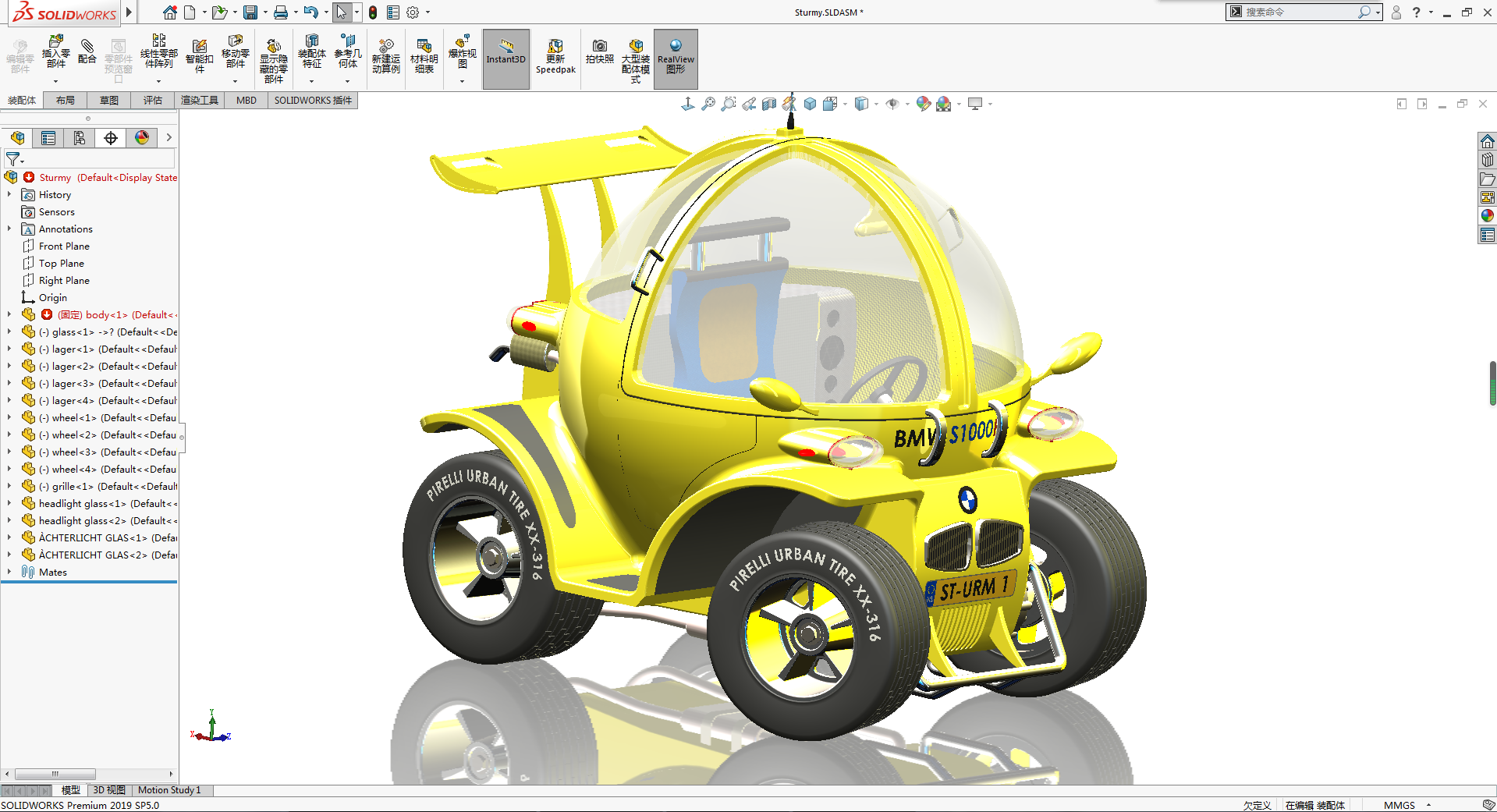This screenshot has height=812, width=1497.
Task: Open the 3D 视图 bottom tab
Action: pos(109,790)
